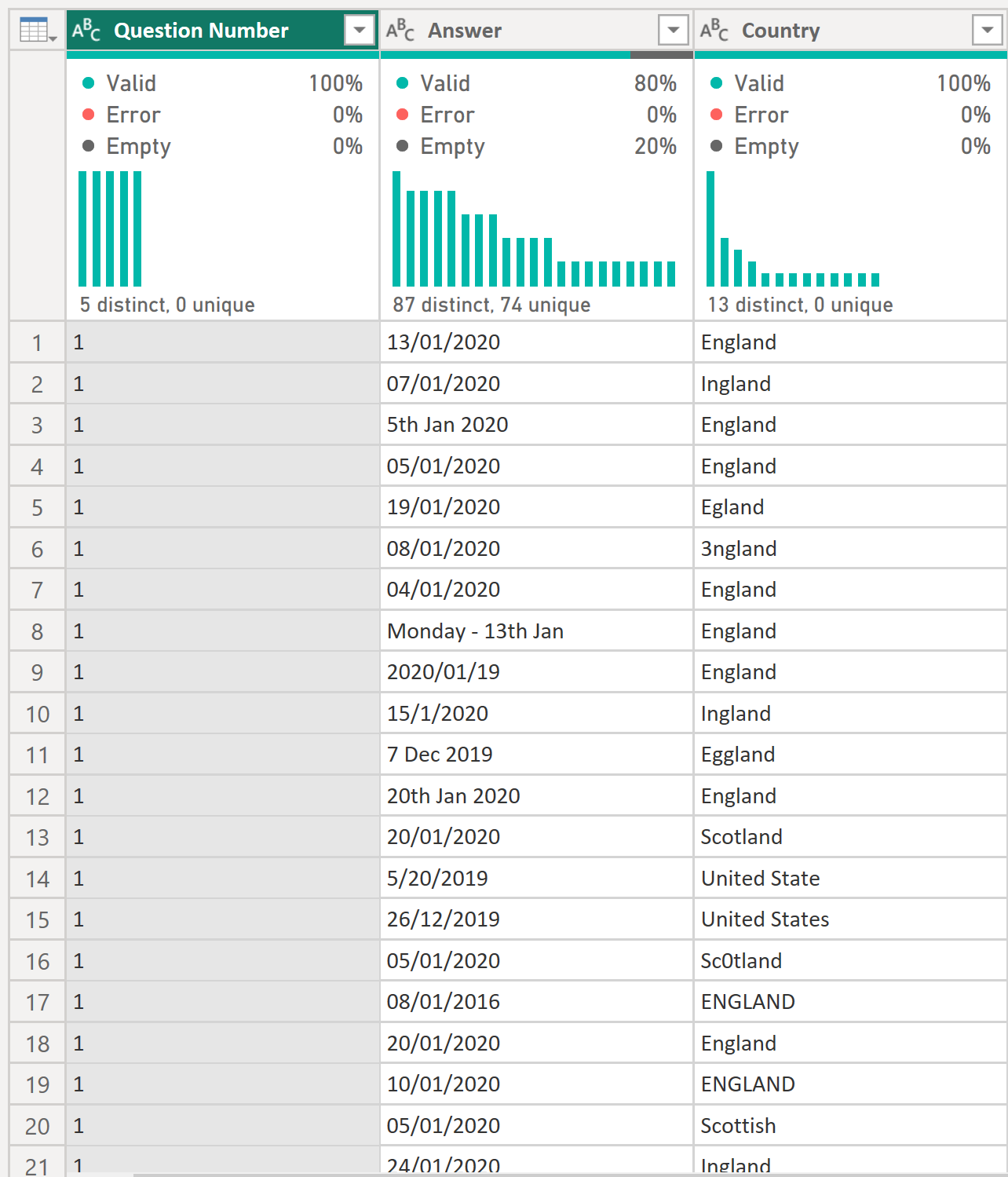The height and width of the screenshot is (1177, 1008).
Task: Click the ABC data type icon for Country
Action: point(714,31)
